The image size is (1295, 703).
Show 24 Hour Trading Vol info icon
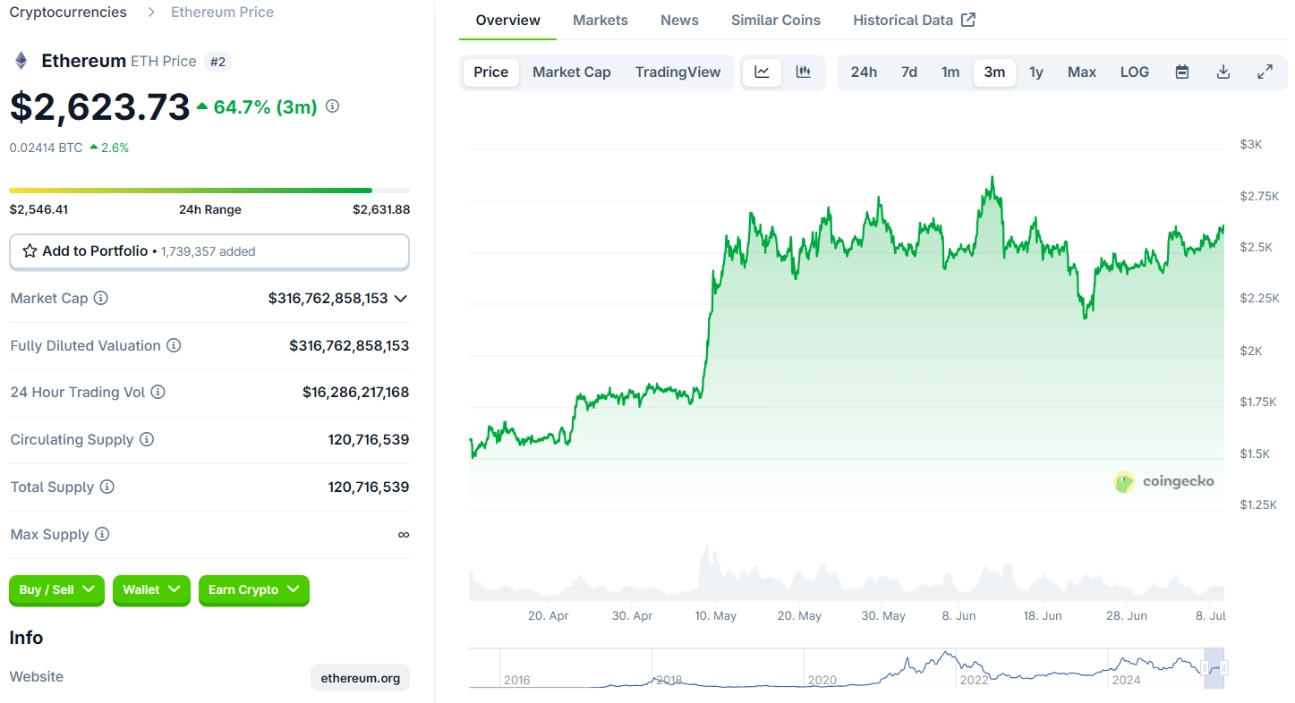pyautogui.click(x=158, y=392)
